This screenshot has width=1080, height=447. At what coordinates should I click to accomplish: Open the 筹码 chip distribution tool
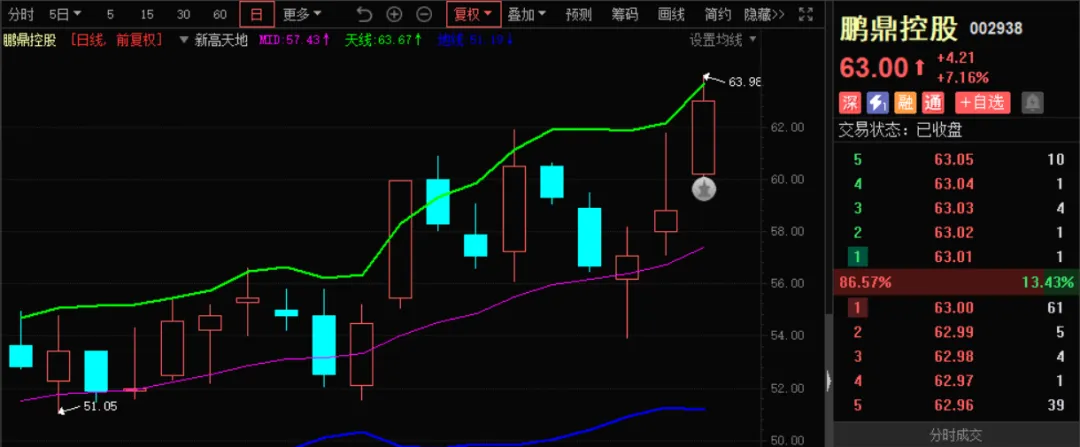[x=625, y=14]
